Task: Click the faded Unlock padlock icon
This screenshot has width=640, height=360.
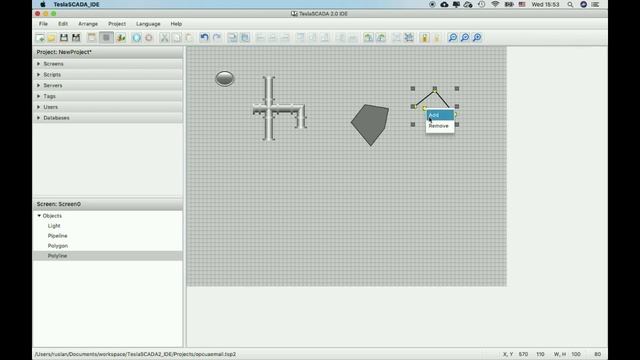Action: (437, 38)
